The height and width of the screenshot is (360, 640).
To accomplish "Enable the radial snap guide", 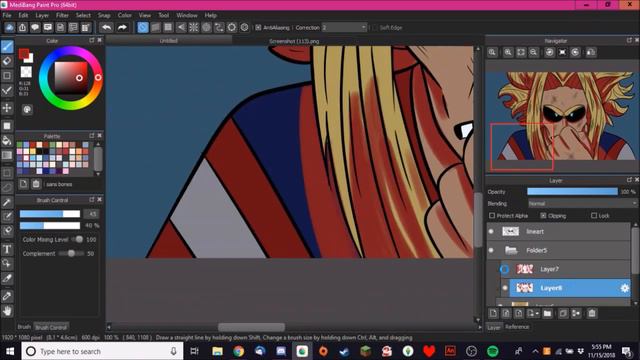I will 193,27.
